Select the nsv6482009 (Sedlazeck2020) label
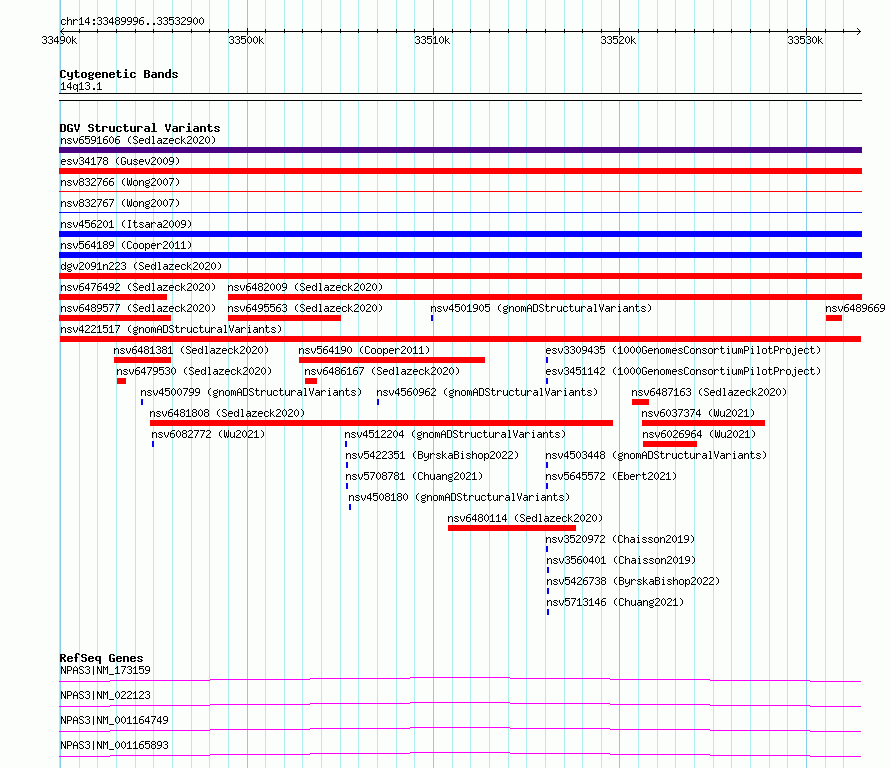The image size is (890, 768). click(305, 287)
